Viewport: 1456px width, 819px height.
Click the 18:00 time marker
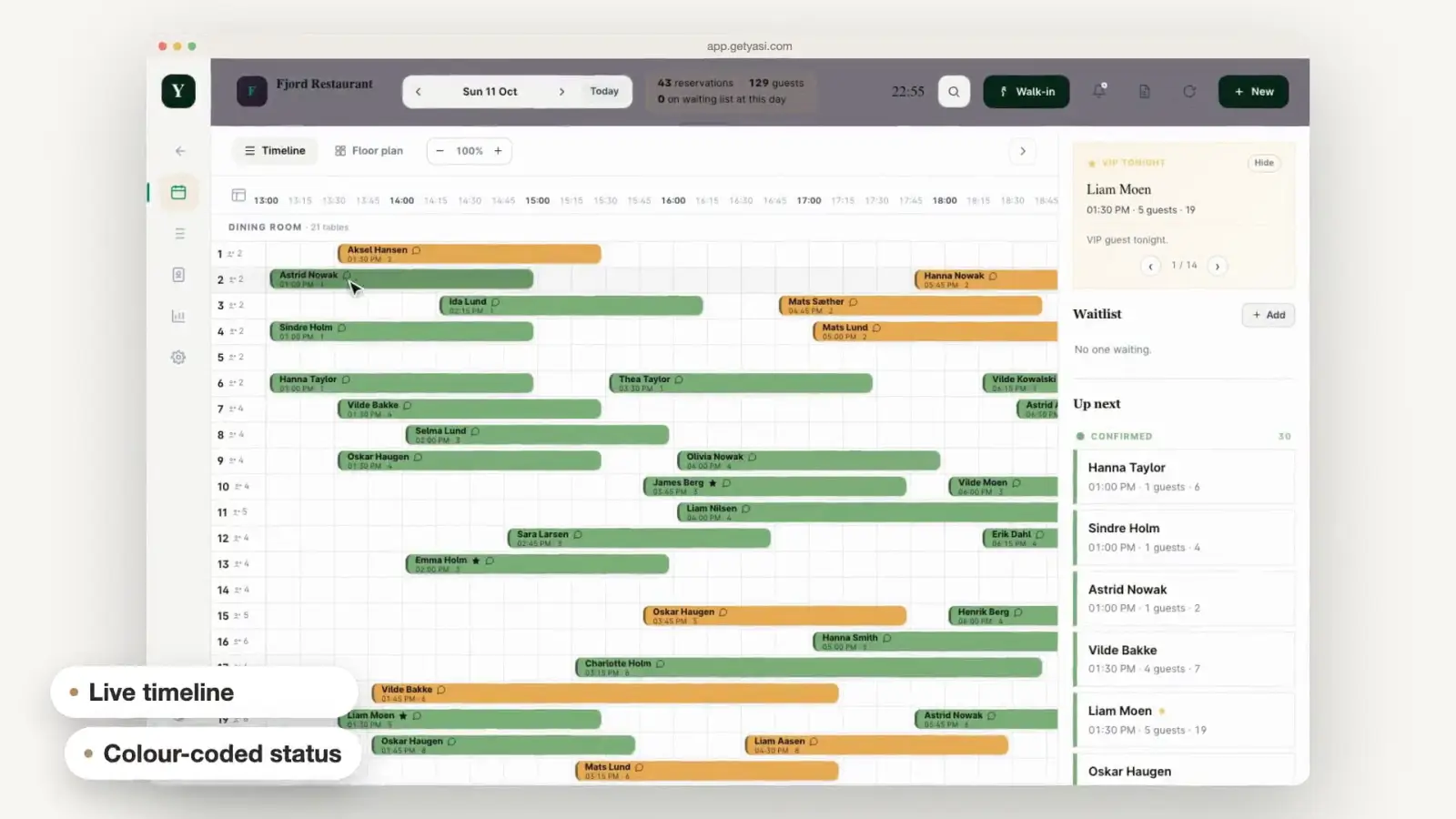tap(945, 201)
